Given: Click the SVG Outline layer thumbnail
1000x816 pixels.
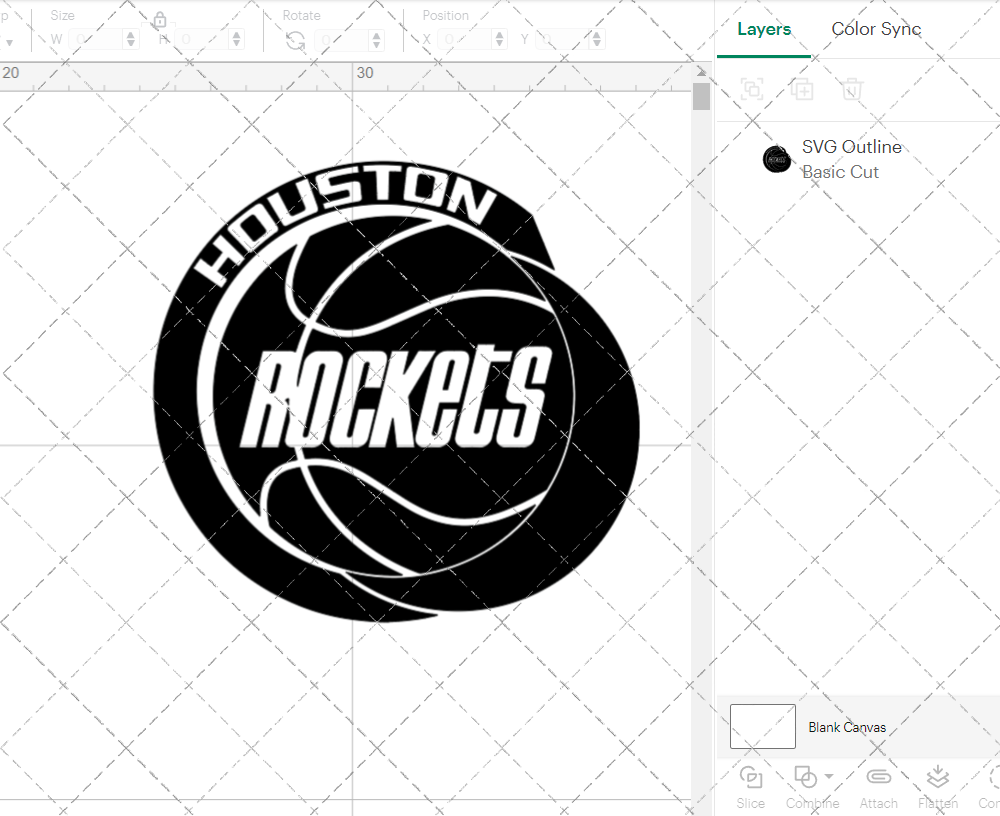Looking at the screenshot, I should pos(777,159).
